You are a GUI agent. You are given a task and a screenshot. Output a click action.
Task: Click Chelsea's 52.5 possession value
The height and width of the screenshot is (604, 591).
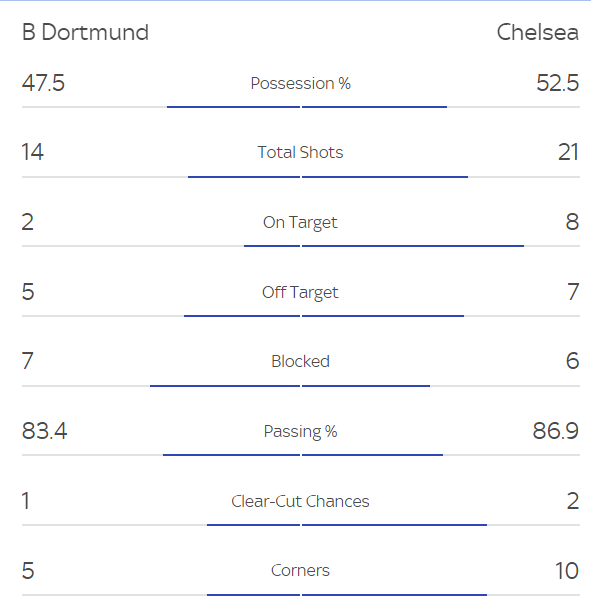coord(557,83)
